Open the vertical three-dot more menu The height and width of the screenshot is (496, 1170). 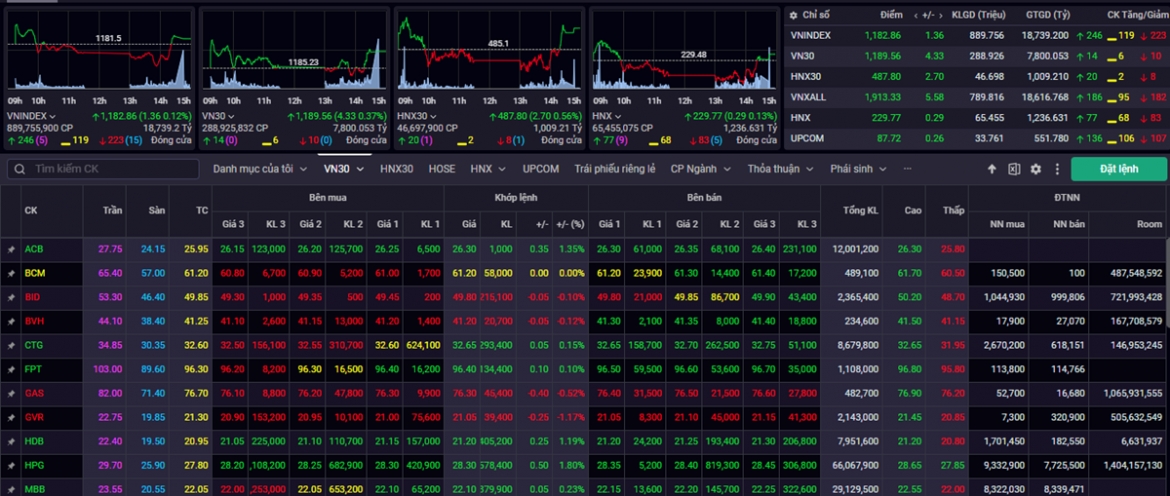[x=1057, y=169]
